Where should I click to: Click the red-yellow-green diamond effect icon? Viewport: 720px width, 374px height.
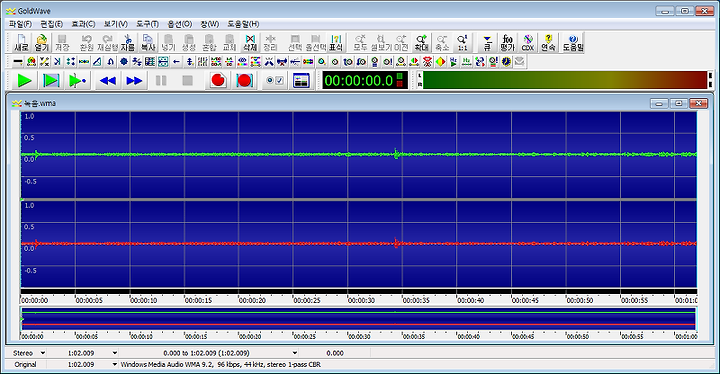tap(440, 61)
